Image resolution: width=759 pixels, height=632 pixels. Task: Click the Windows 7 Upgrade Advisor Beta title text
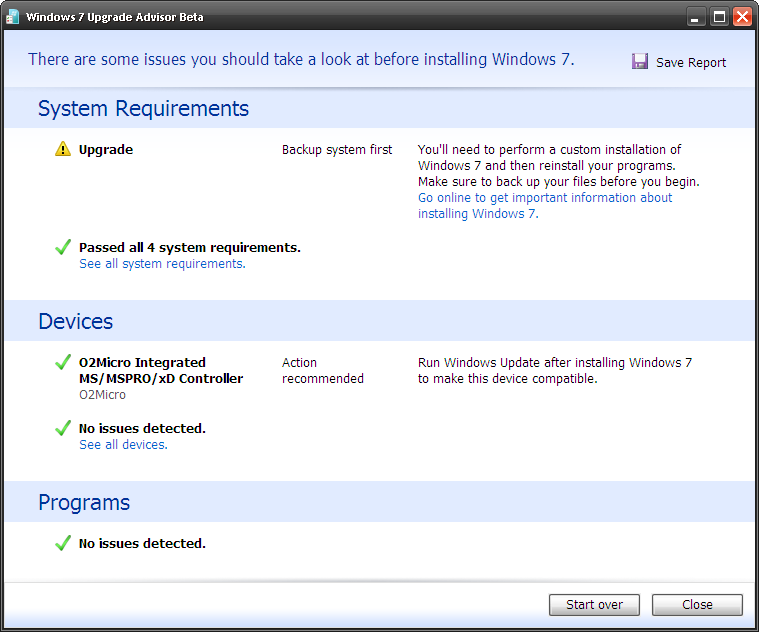tap(115, 17)
